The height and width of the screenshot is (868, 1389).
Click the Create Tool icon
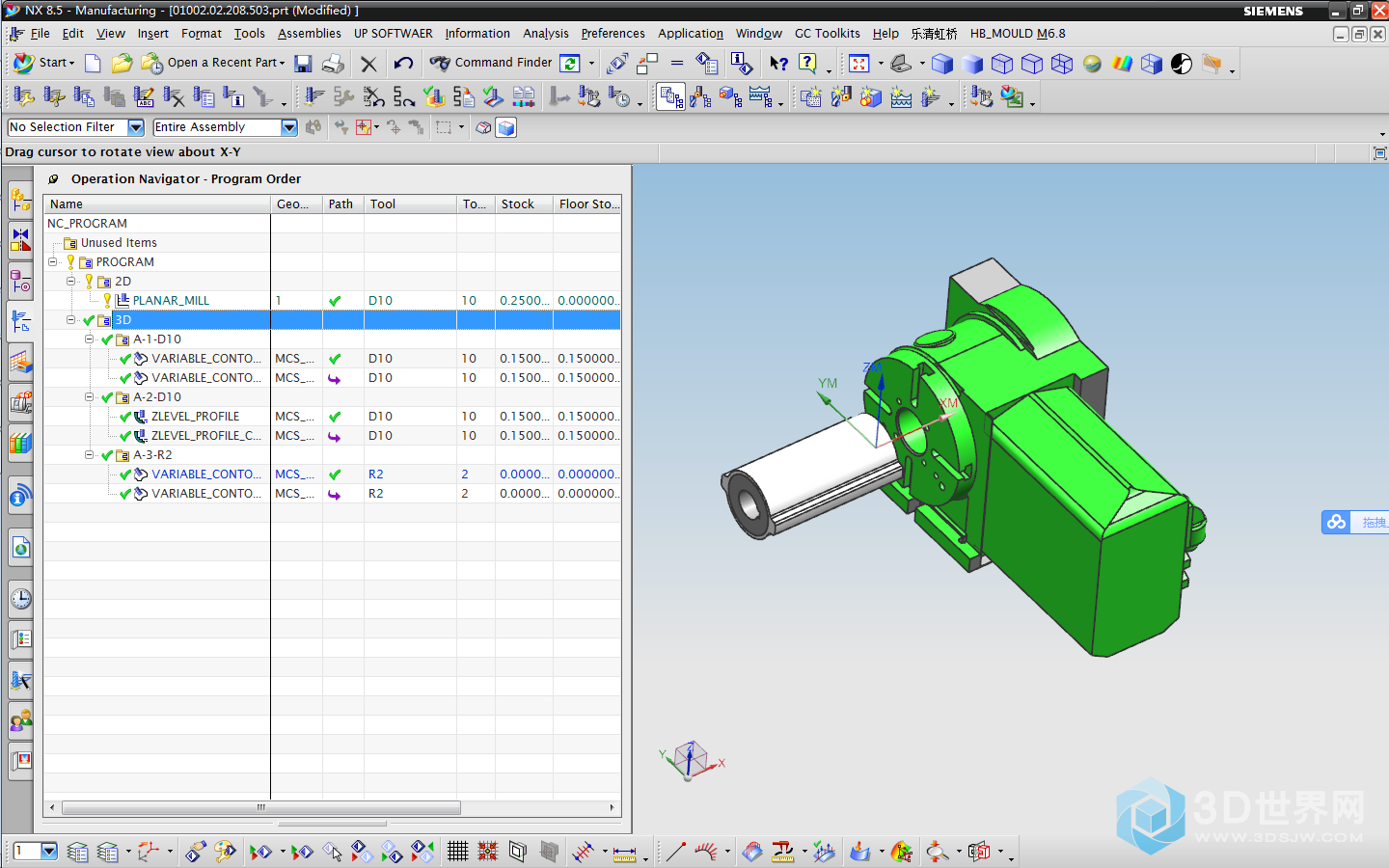[841, 96]
